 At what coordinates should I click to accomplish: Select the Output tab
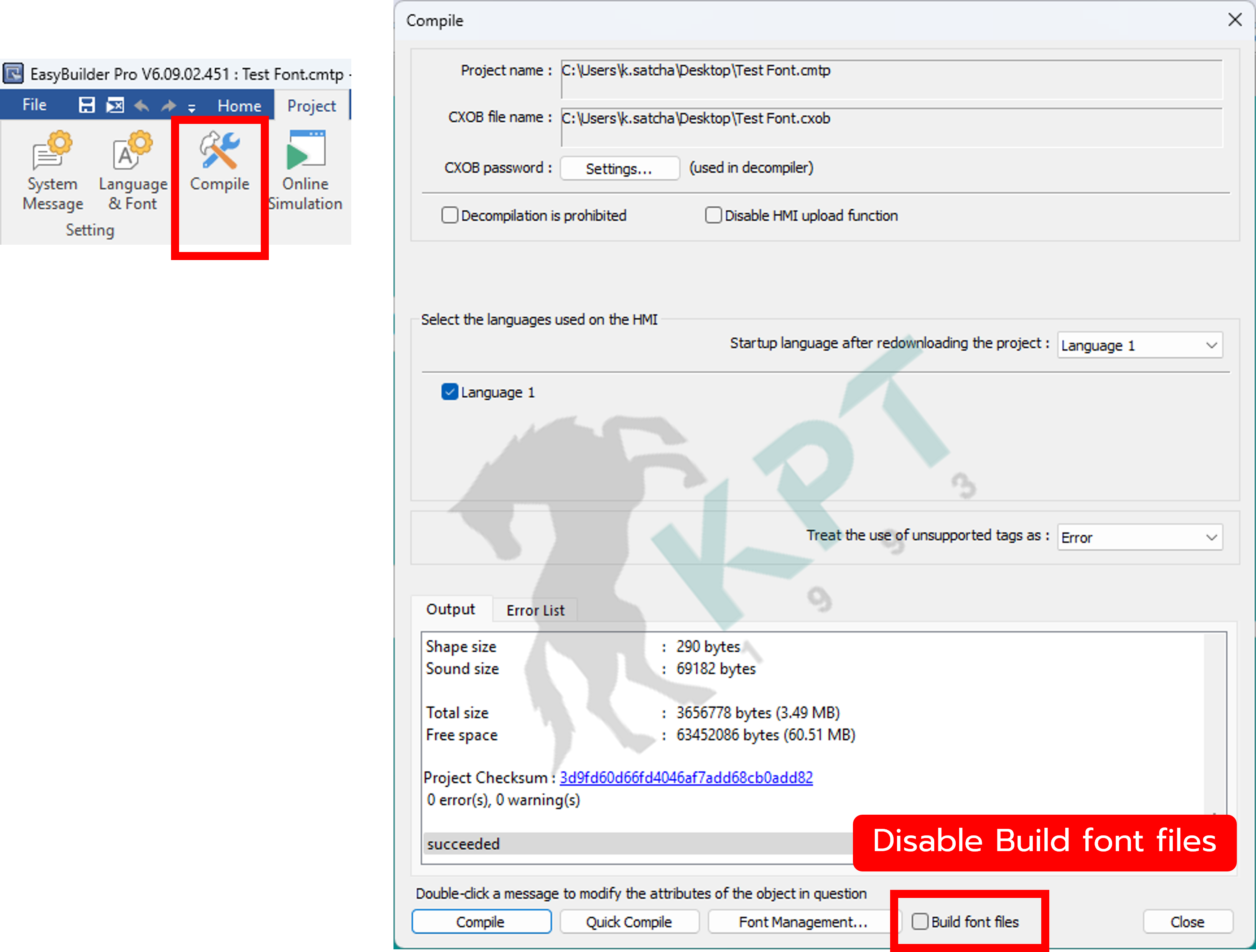click(451, 609)
